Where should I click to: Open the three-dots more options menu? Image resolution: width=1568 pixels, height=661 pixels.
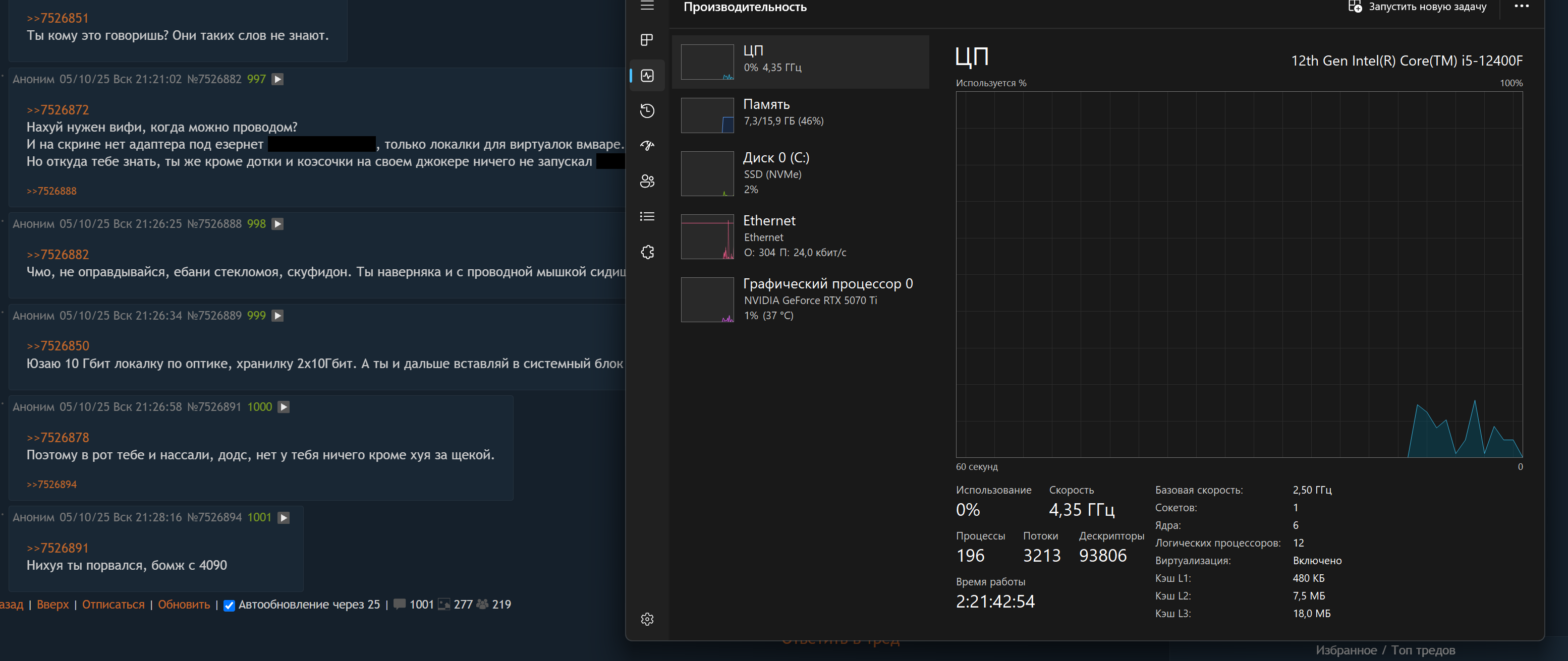(x=1521, y=7)
